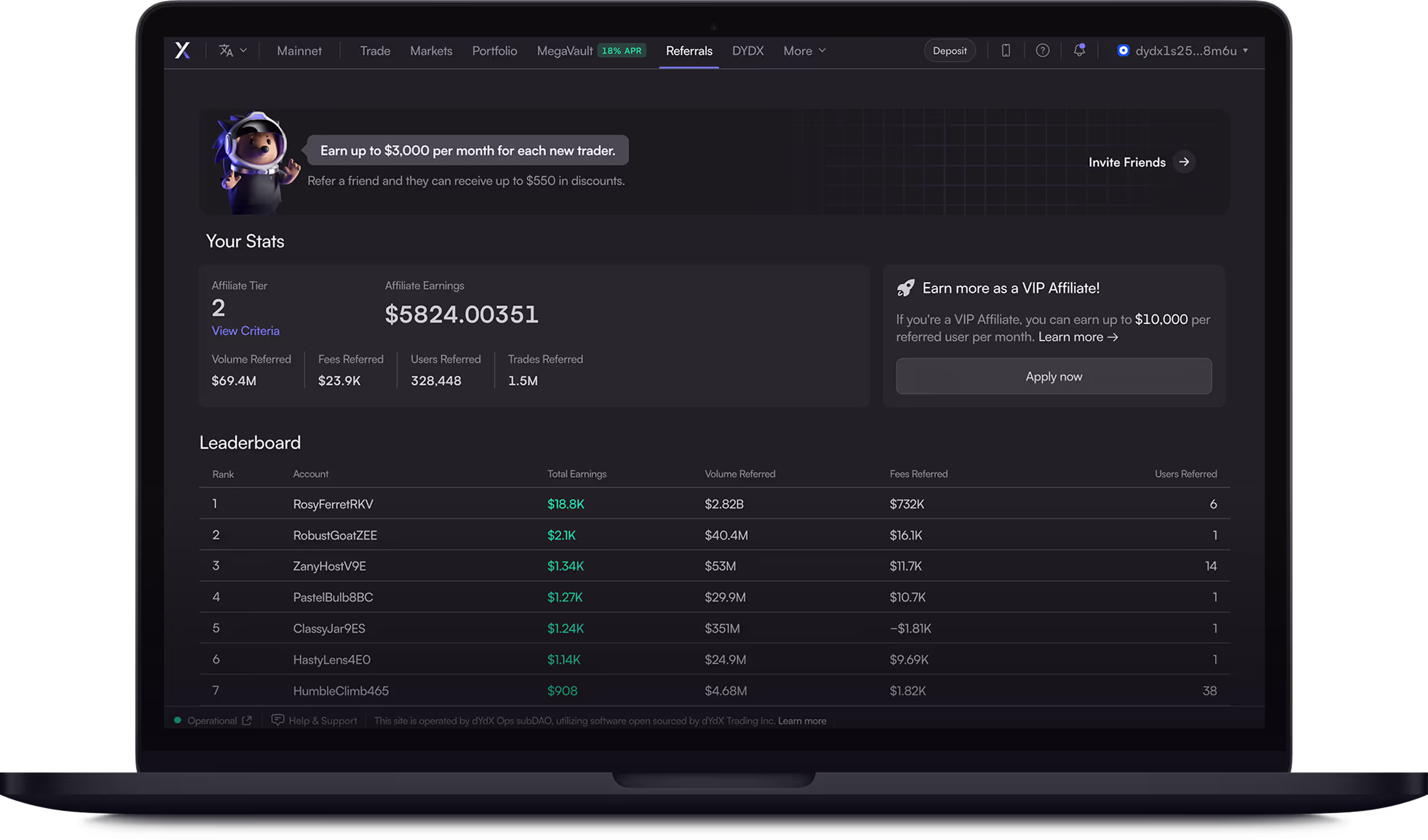This screenshot has height=840, width=1428.
Task: Select the RosyFerretRKV account row
Action: (333, 504)
